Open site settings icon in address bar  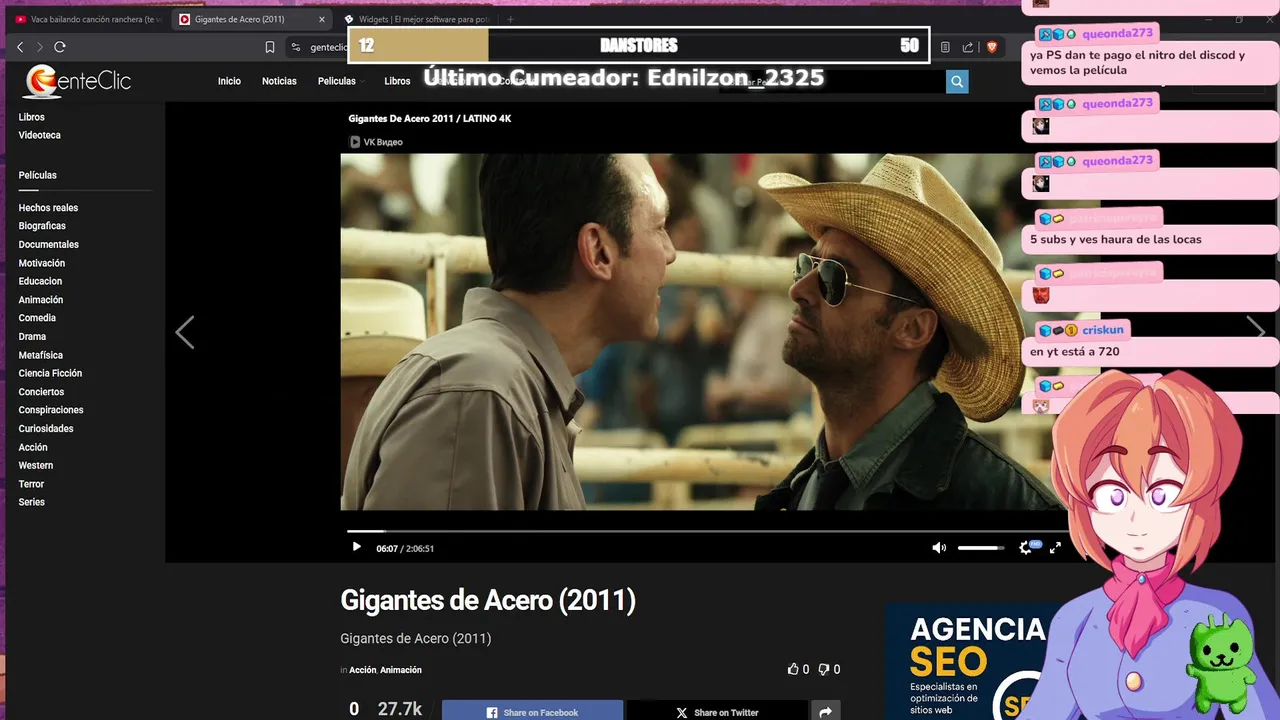click(295, 47)
